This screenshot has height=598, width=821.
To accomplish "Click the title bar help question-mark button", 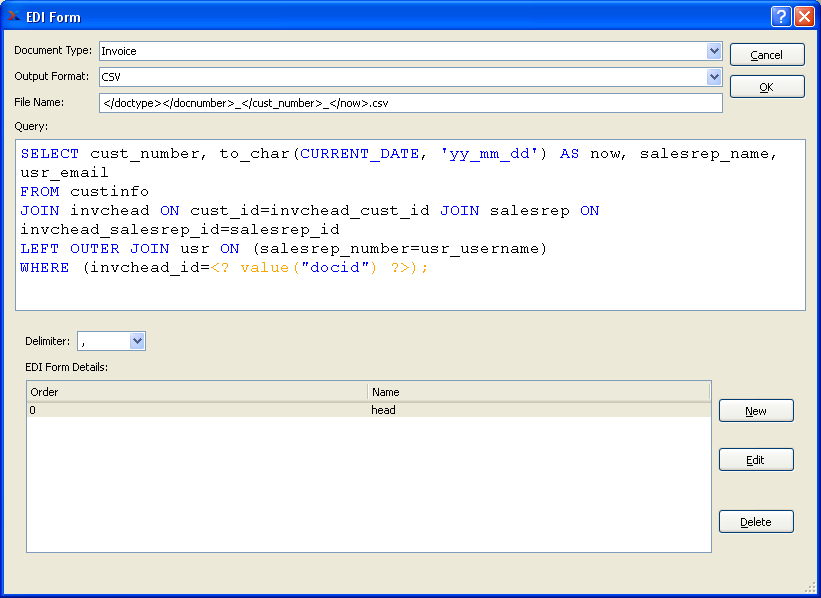I will click(782, 17).
